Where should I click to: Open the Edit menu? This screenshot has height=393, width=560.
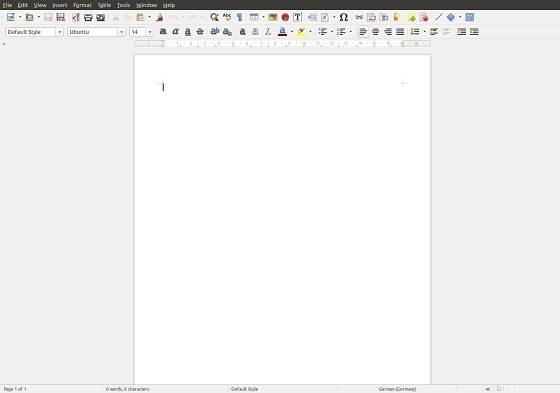pos(22,5)
